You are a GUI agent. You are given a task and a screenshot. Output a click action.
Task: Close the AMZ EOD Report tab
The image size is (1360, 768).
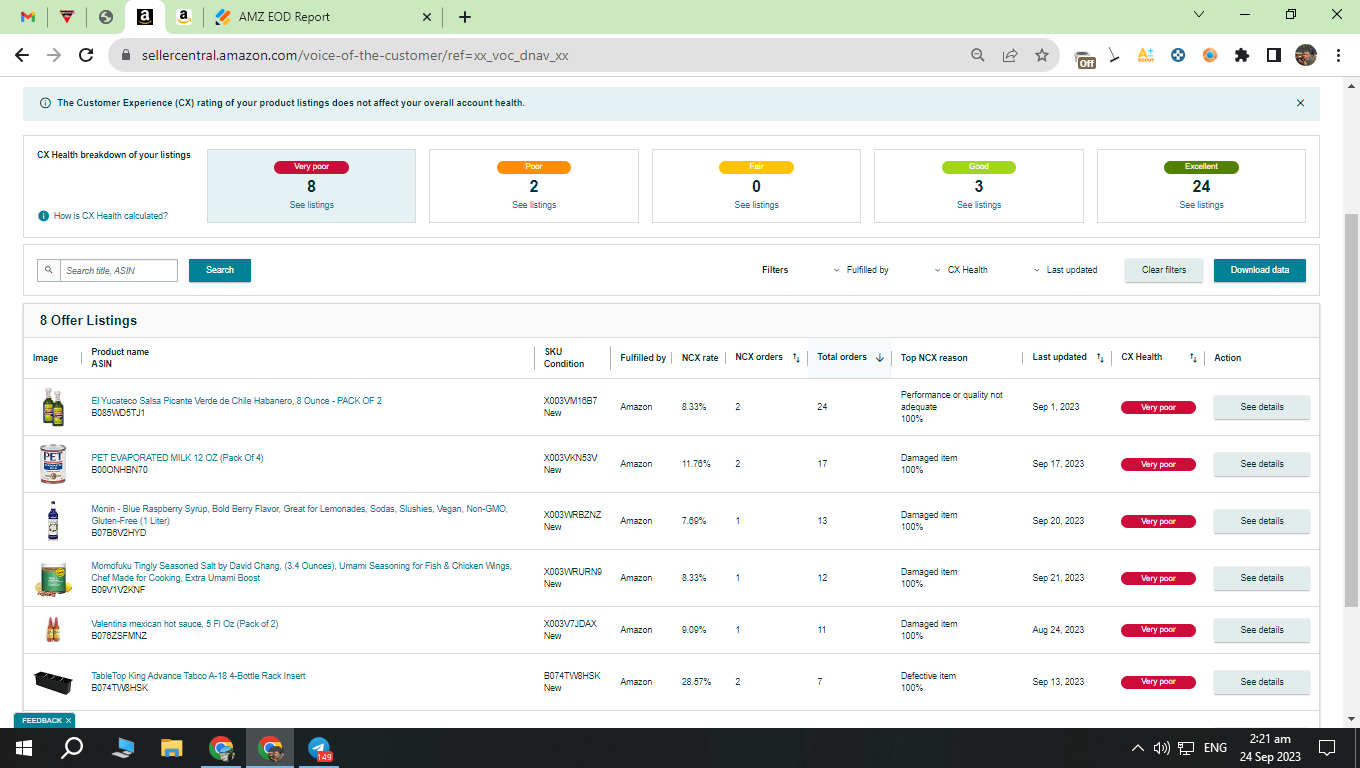[427, 17]
